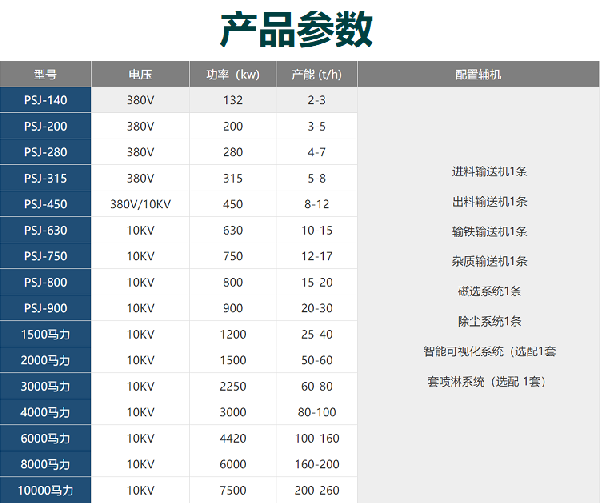
Task: Click the power value 2250
Action: 233,386
